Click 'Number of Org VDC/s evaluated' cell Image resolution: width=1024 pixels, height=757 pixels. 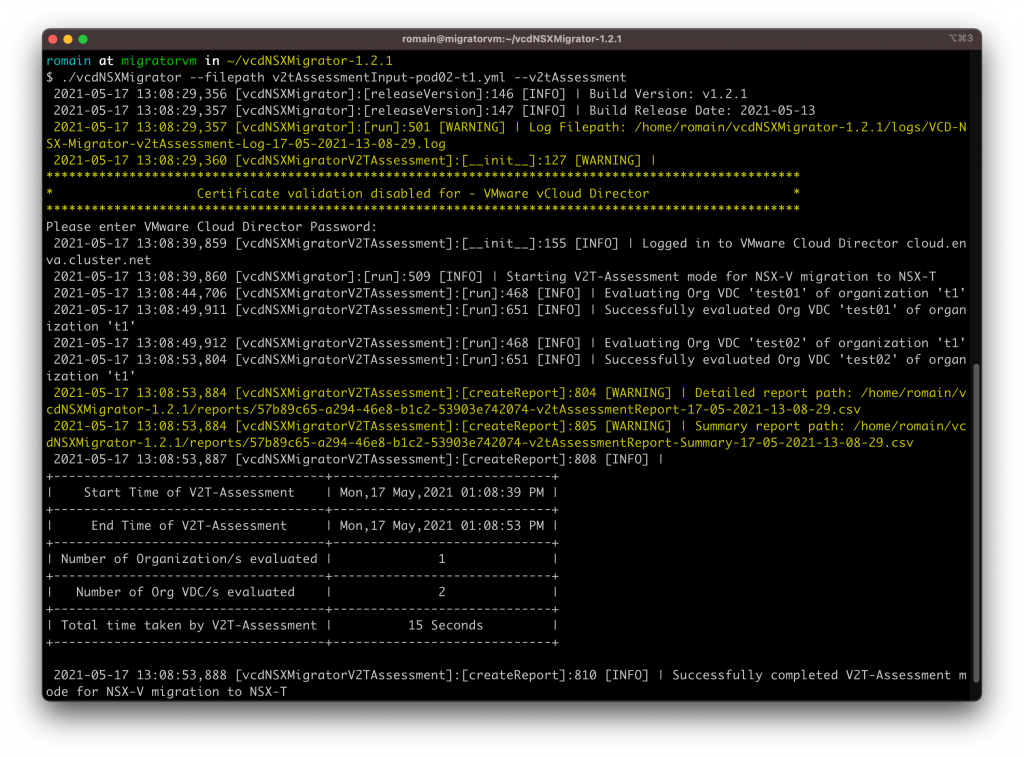click(x=185, y=592)
